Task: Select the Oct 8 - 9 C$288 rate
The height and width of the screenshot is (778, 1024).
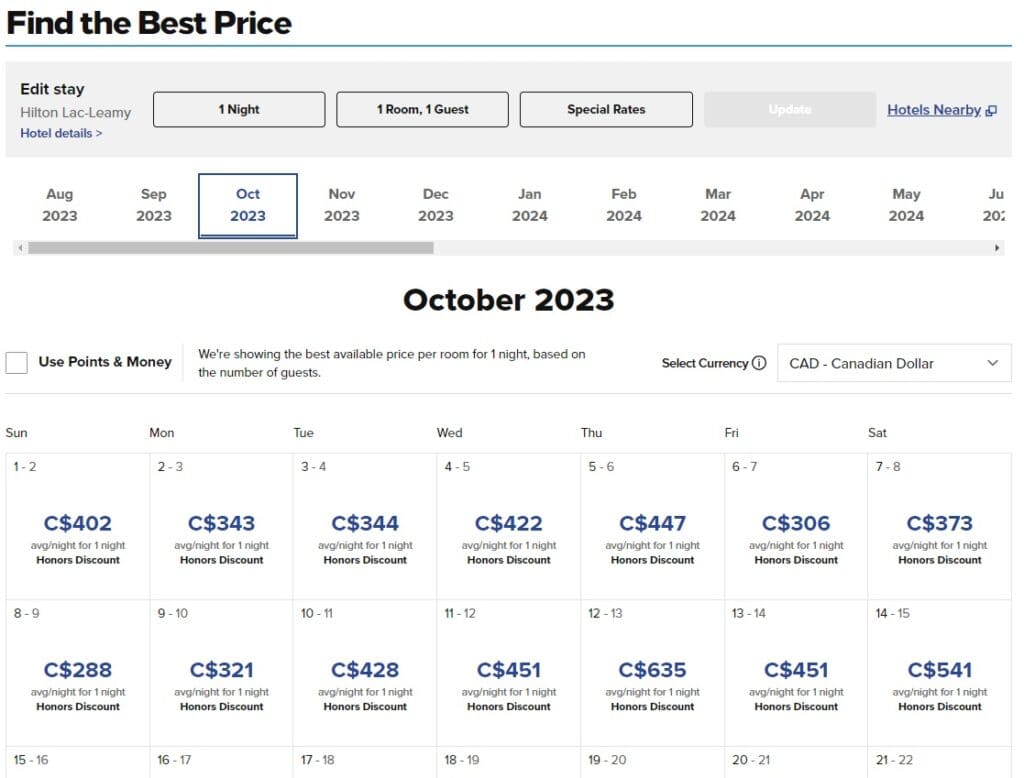Action: pos(78,671)
